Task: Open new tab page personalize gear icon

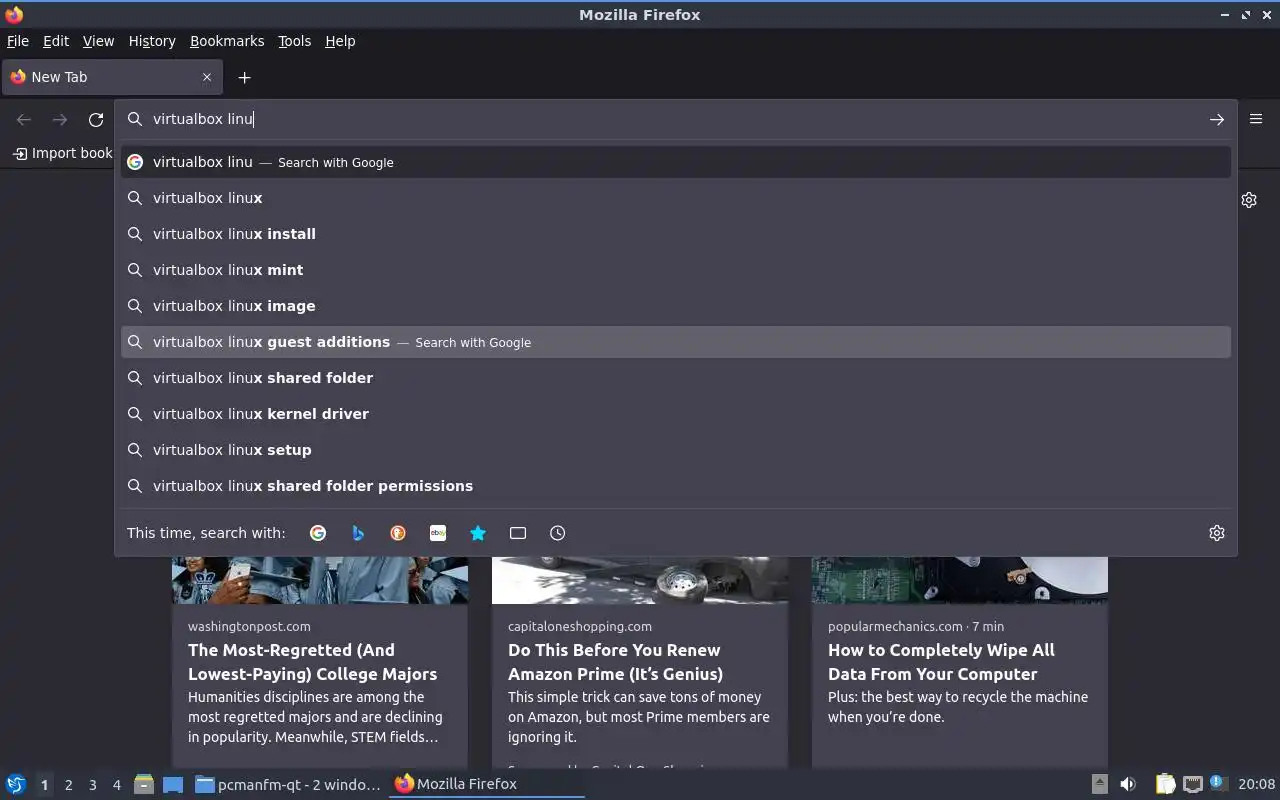Action: tap(1249, 200)
